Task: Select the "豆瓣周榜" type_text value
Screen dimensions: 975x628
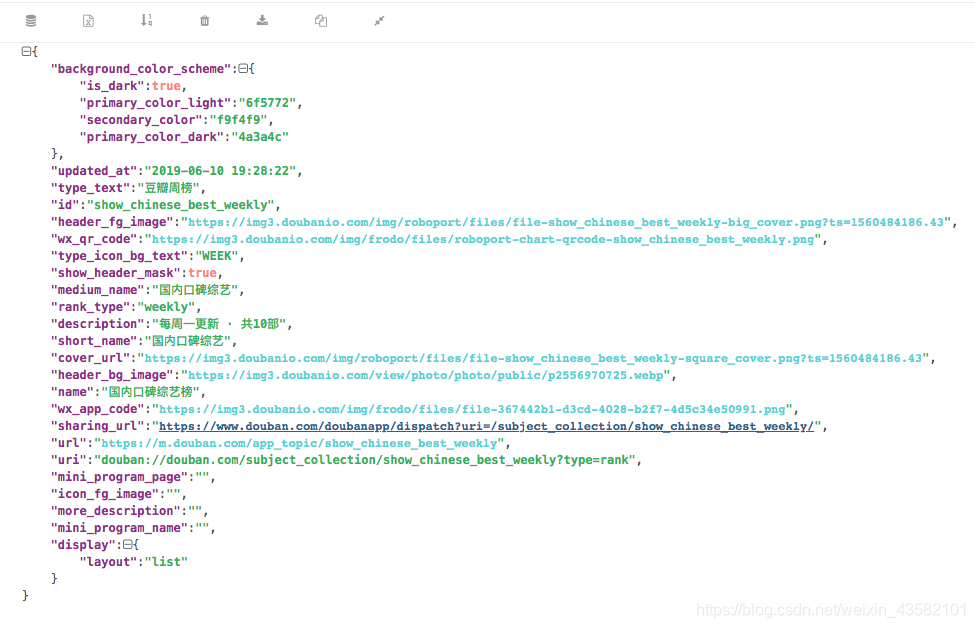Action: click(x=169, y=188)
